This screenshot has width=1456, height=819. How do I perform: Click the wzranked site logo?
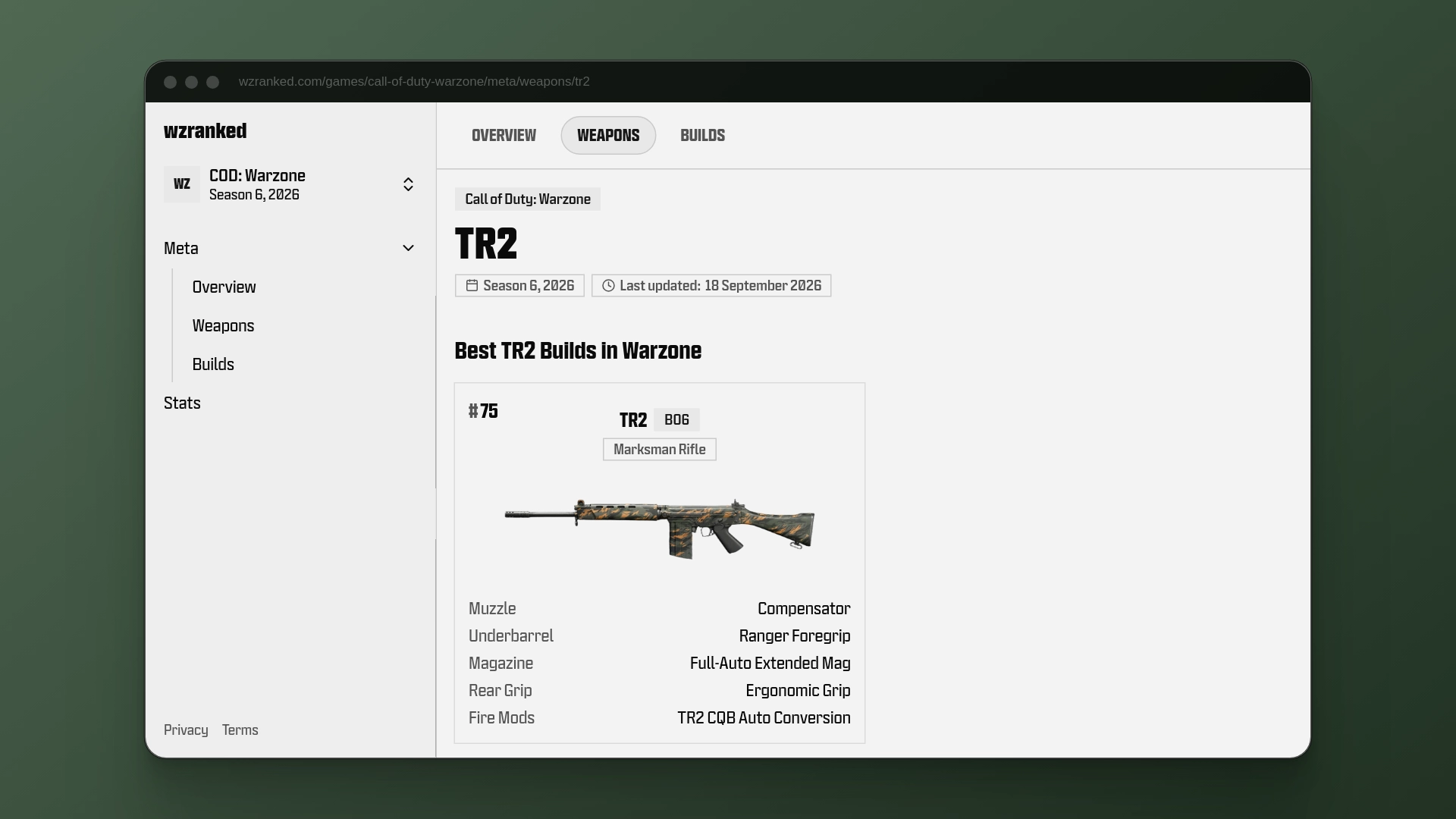pyautogui.click(x=205, y=130)
